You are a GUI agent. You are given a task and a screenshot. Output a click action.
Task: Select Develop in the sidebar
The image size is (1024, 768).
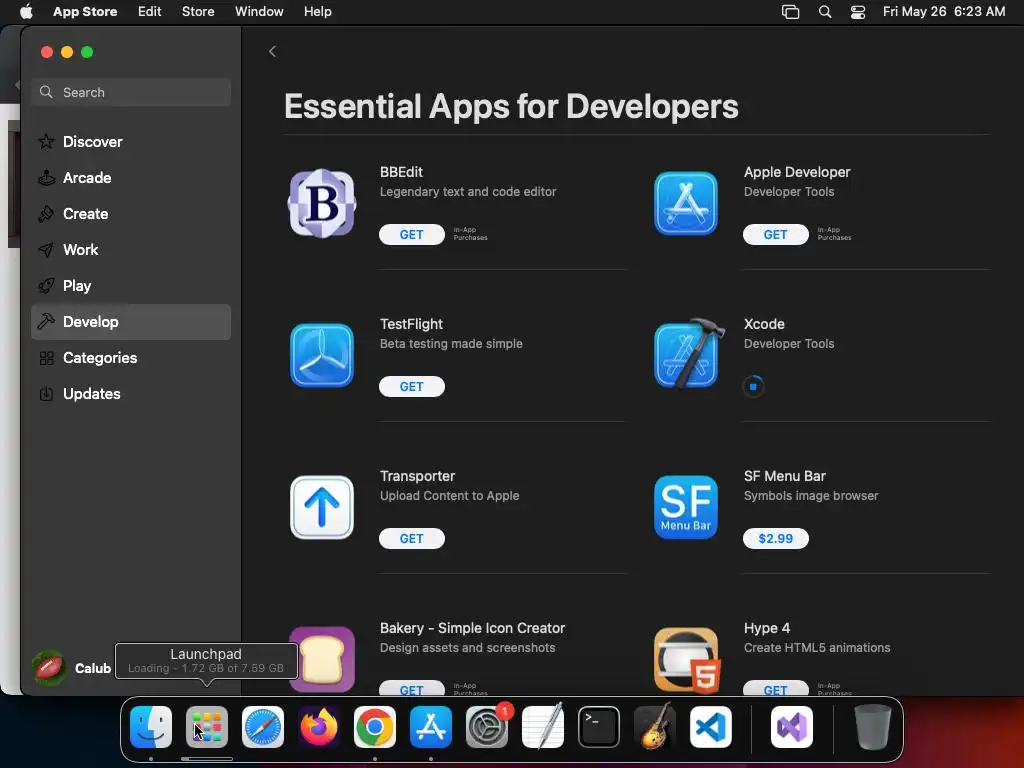point(131,322)
